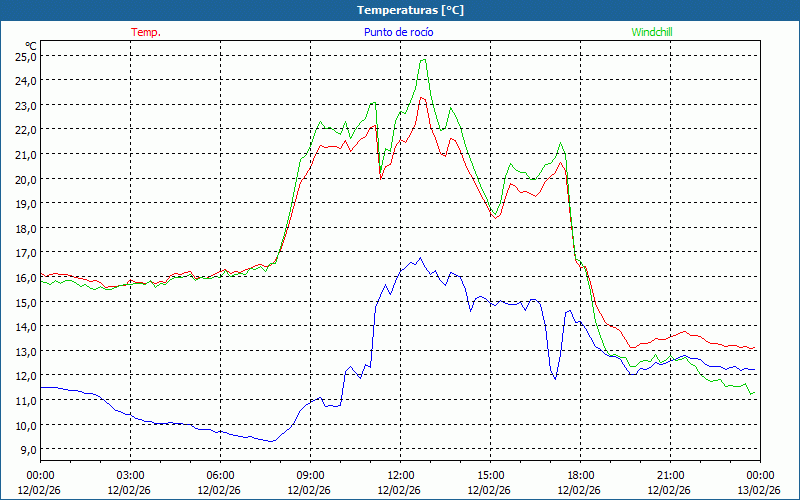Select the 03:00 time axis label
The image size is (800, 500).
pyautogui.click(x=130, y=475)
